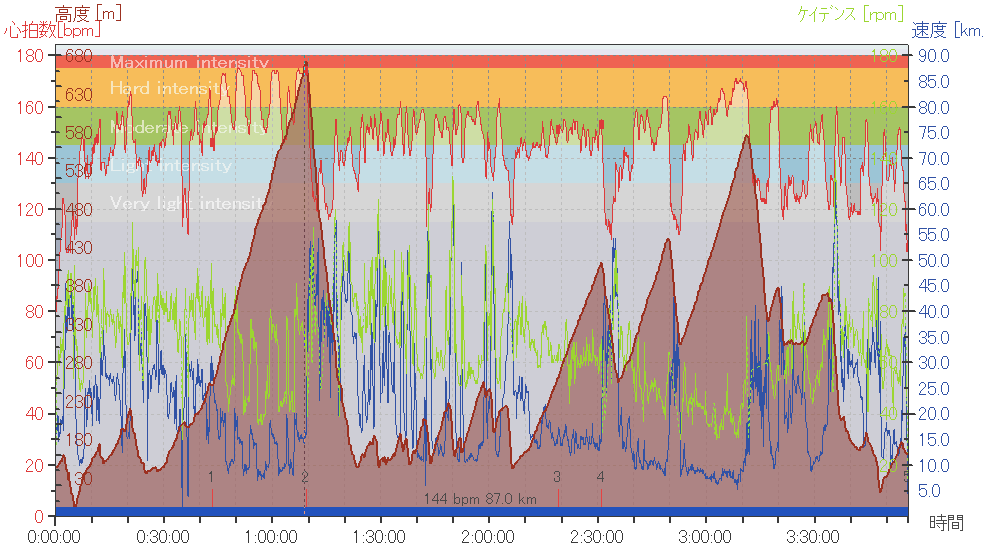
Task: Click the 35.0 speed axis value
Action: tap(934, 338)
